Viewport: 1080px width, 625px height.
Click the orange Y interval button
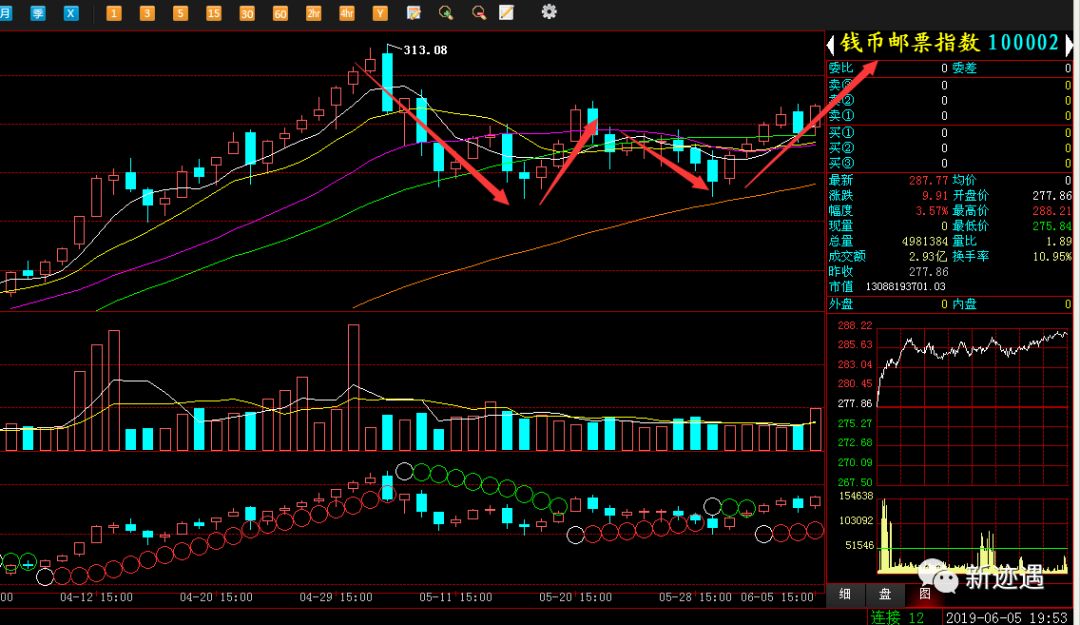click(x=380, y=13)
